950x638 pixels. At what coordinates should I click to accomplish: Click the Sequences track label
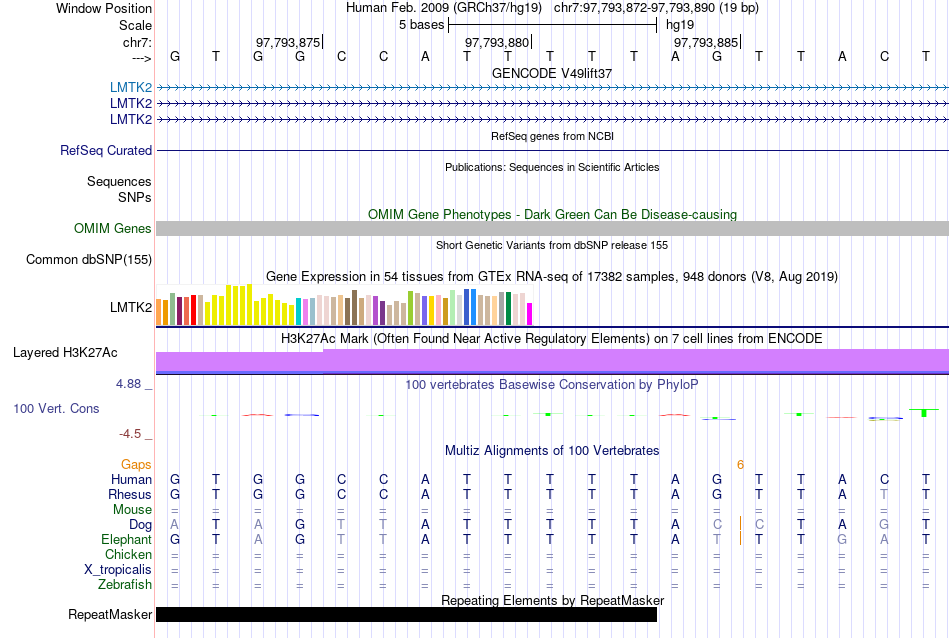click(119, 181)
